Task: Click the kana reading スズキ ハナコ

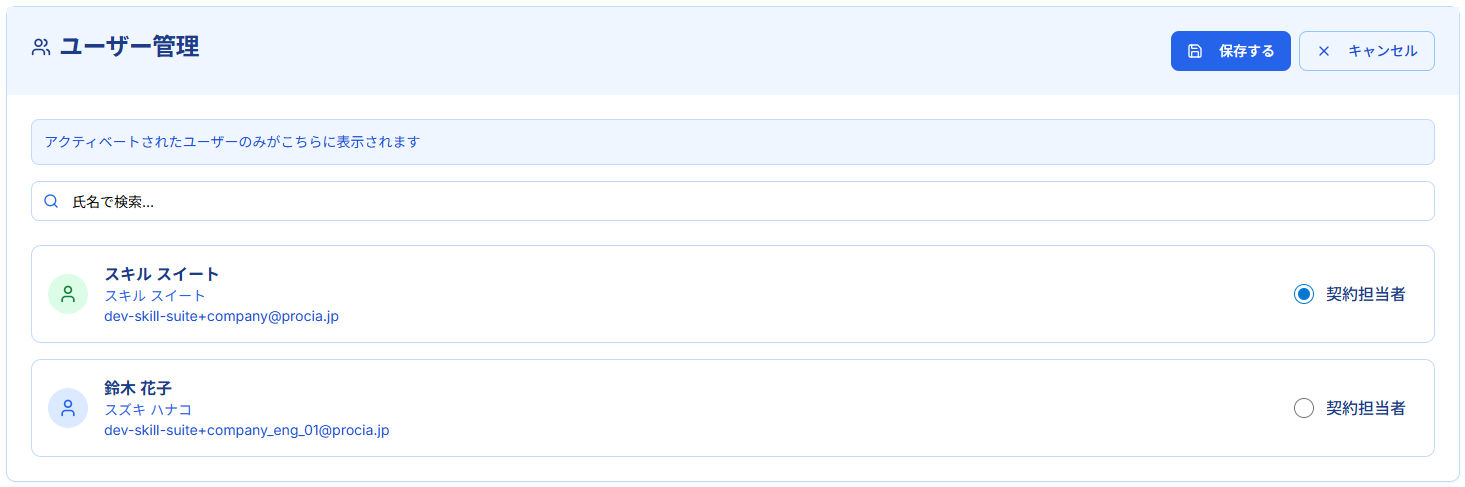Action: tap(148, 409)
